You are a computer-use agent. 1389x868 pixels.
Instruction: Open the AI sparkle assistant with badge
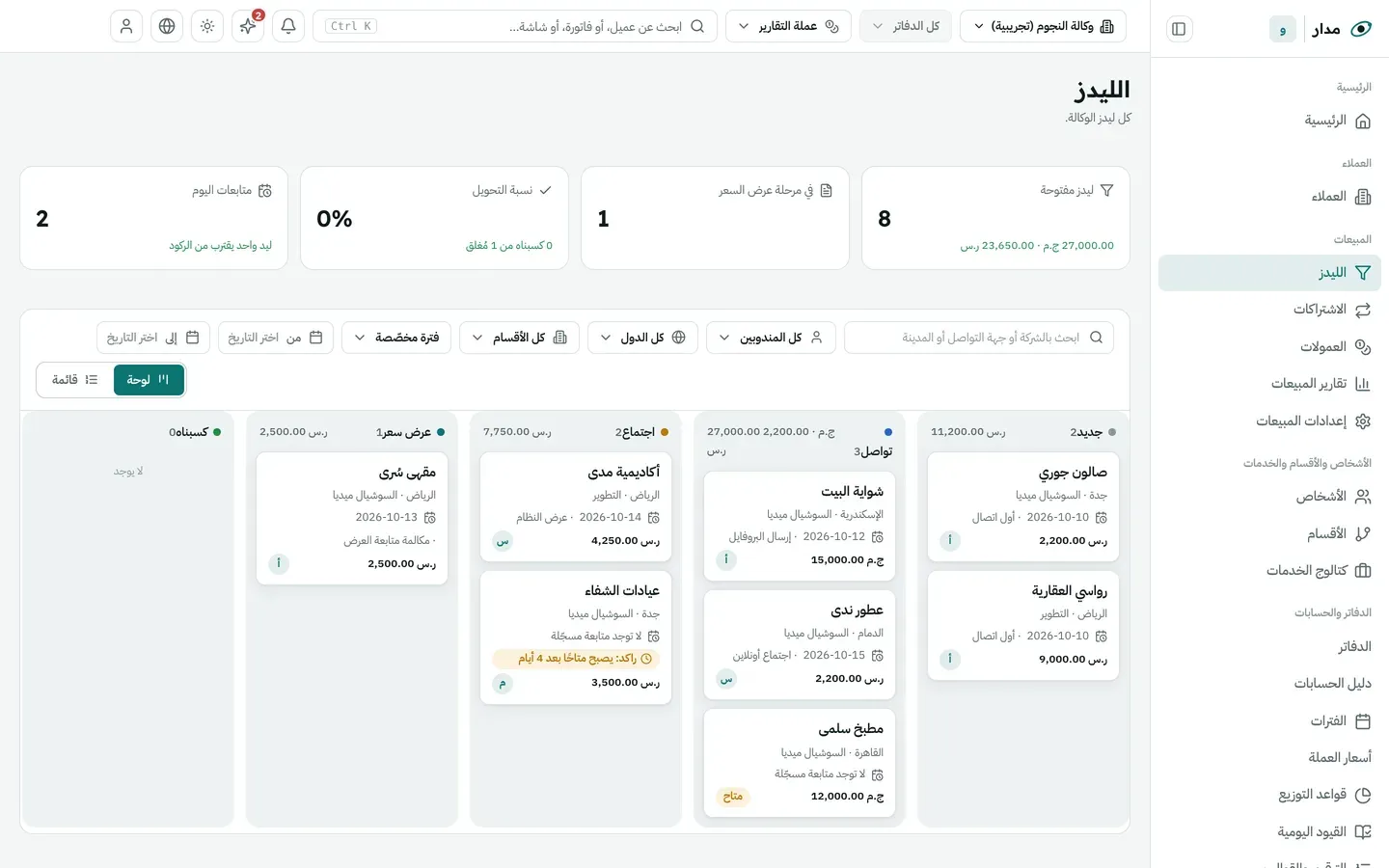(248, 26)
